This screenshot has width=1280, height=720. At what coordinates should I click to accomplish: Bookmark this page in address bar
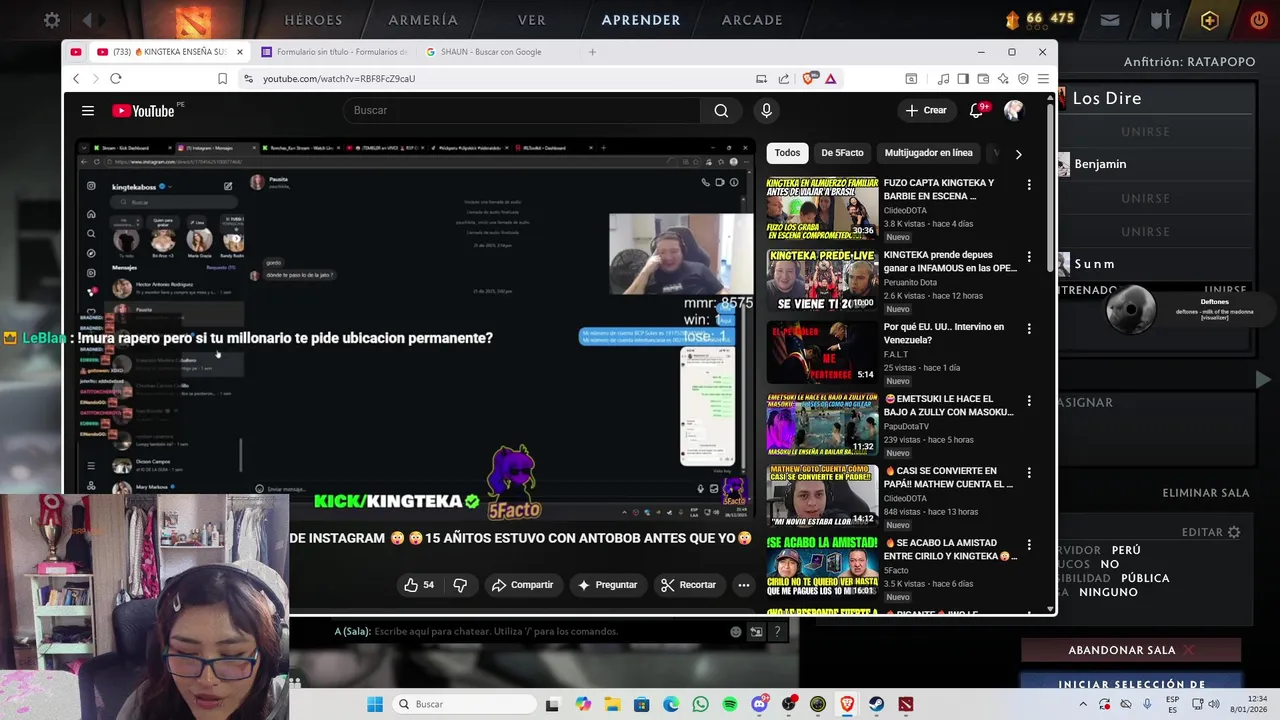point(222,78)
